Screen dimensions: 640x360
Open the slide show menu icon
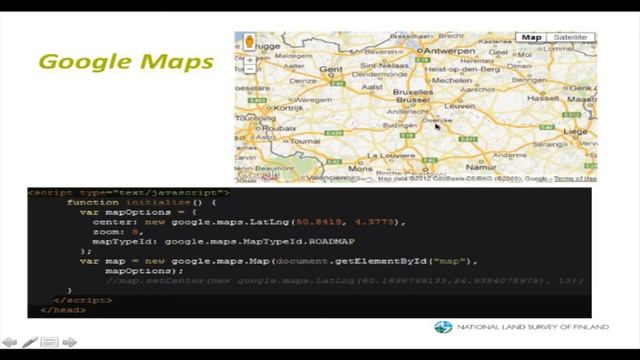tap(49, 342)
